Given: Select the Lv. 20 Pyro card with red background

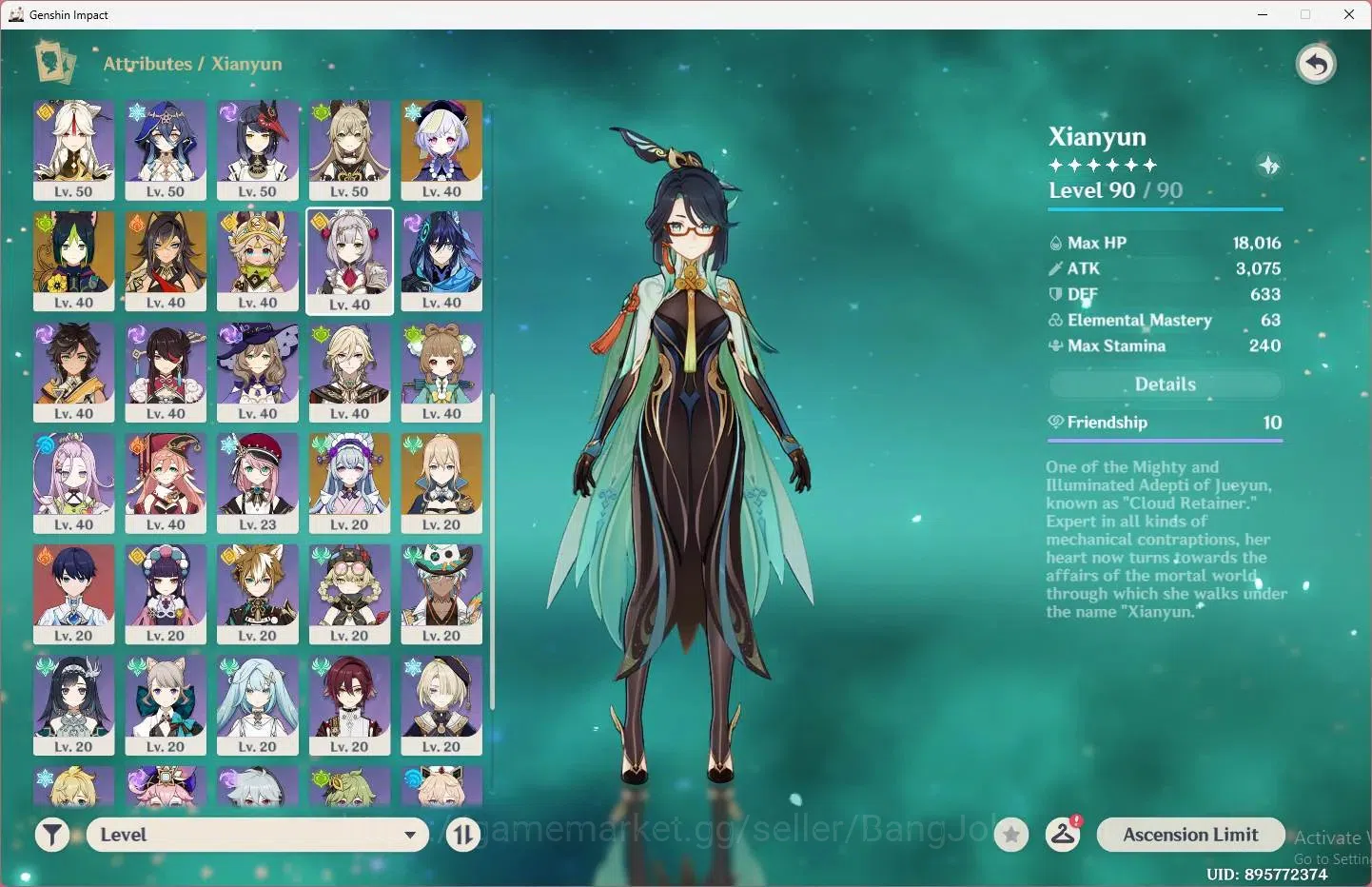Looking at the screenshot, I should pyautogui.click(x=73, y=595).
